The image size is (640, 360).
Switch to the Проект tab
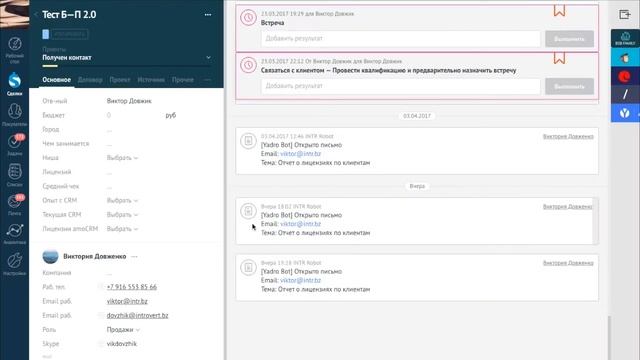point(120,80)
